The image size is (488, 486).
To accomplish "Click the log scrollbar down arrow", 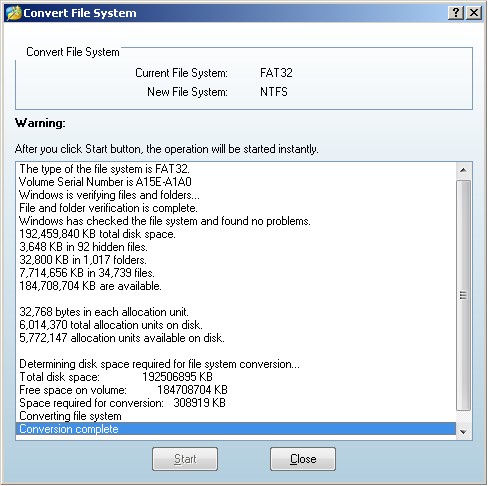I will tap(463, 432).
